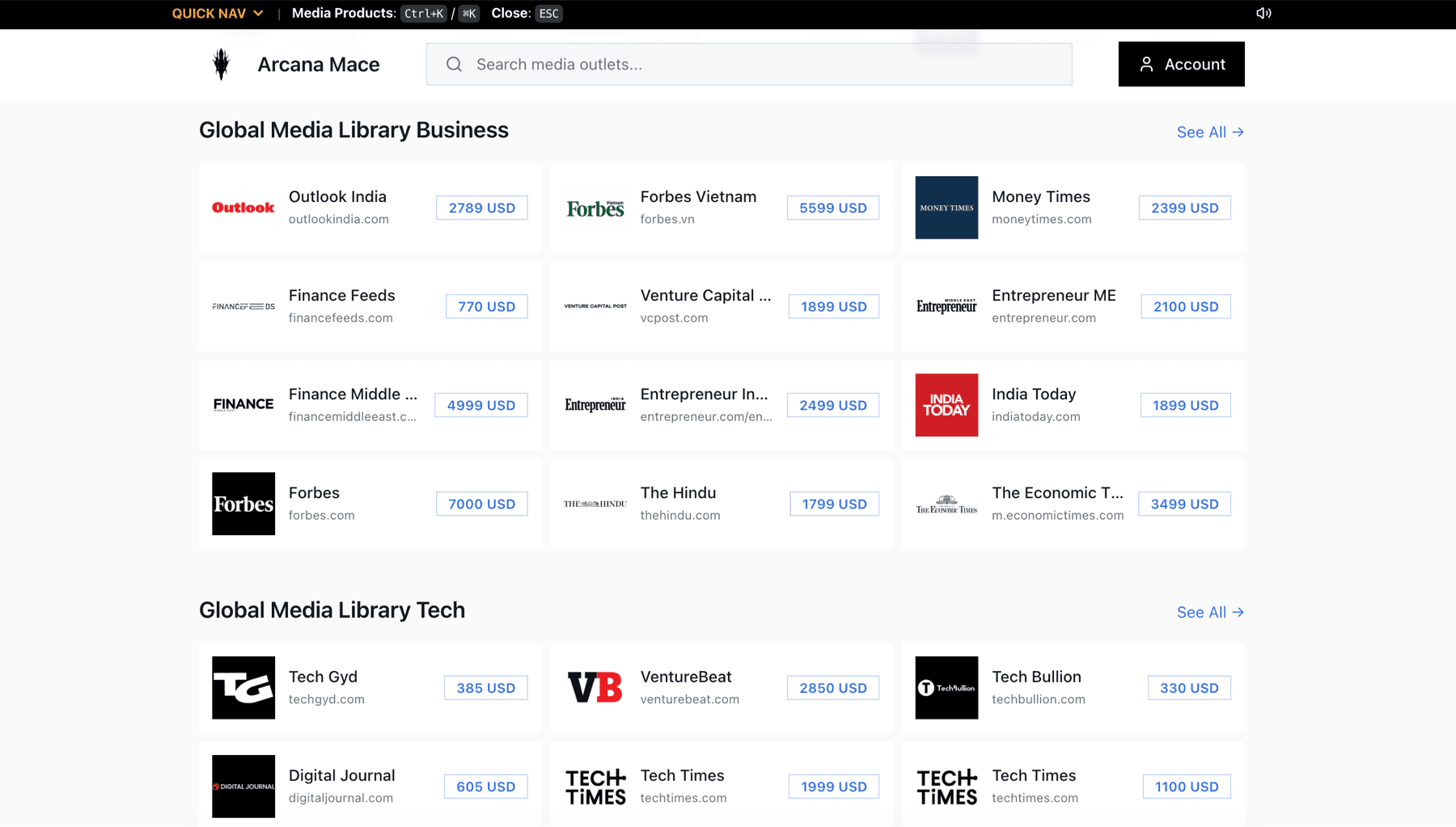The height and width of the screenshot is (827, 1456).
Task: Select the 1899 USD Venture Capital price
Action: coord(834,306)
